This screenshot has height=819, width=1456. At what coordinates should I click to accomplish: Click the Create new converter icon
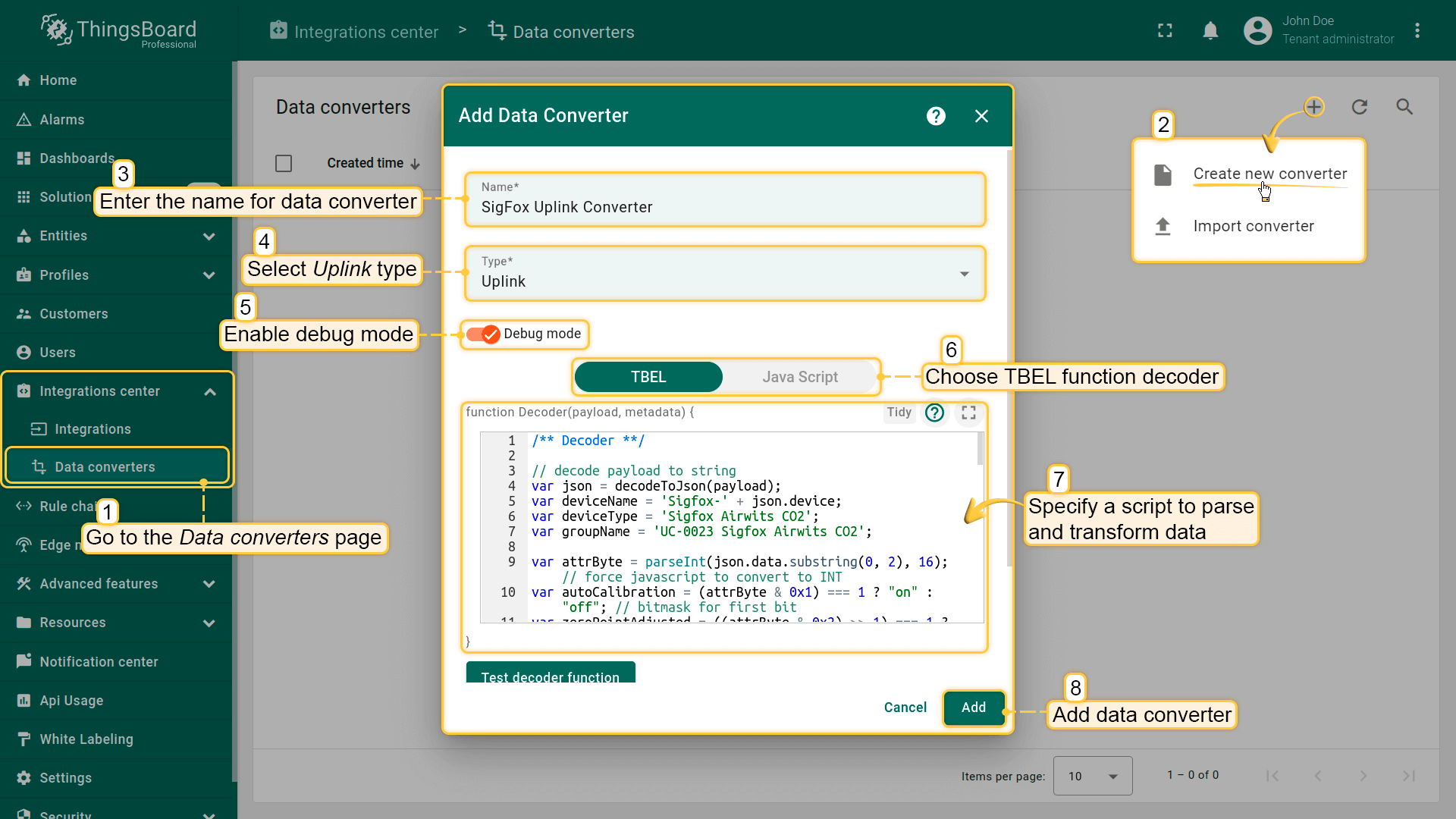pos(1163,173)
